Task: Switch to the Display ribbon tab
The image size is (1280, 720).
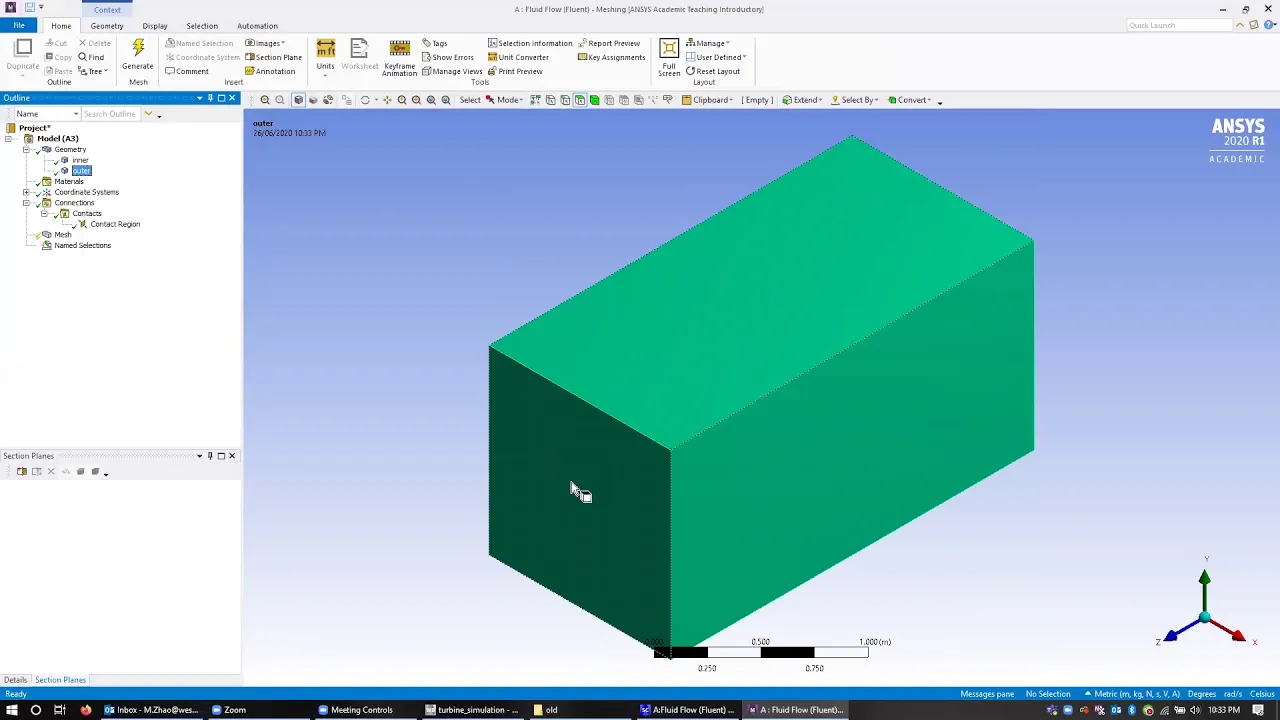Action: click(155, 26)
